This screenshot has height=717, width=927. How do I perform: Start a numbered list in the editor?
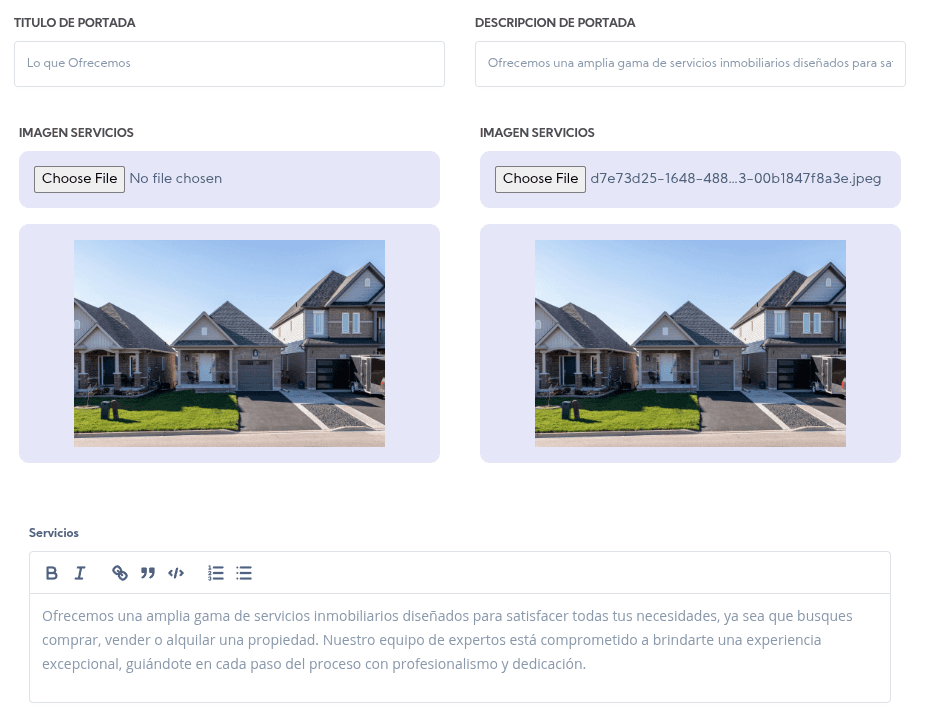tap(216, 573)
